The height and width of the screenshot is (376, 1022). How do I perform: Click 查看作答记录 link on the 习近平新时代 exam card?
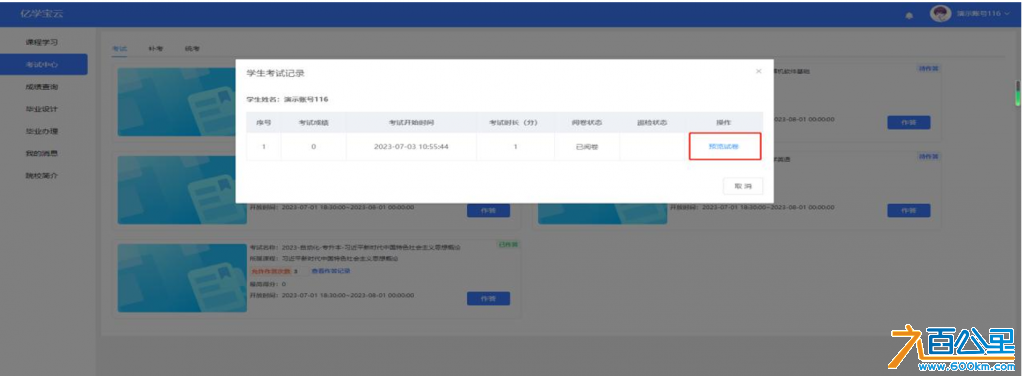pos(330,271)
